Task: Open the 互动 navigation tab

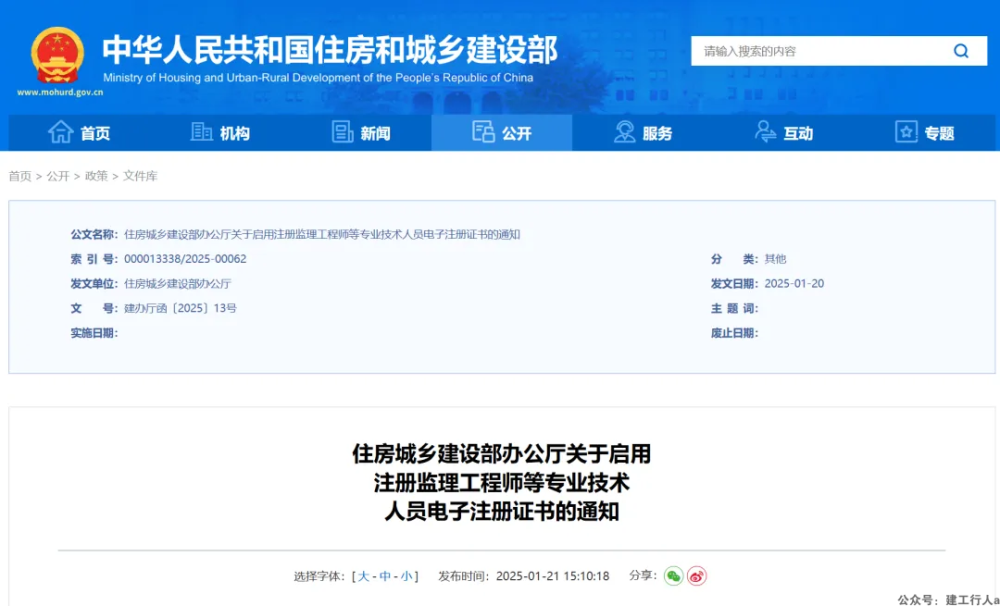Action: click(x=784, y=133)
